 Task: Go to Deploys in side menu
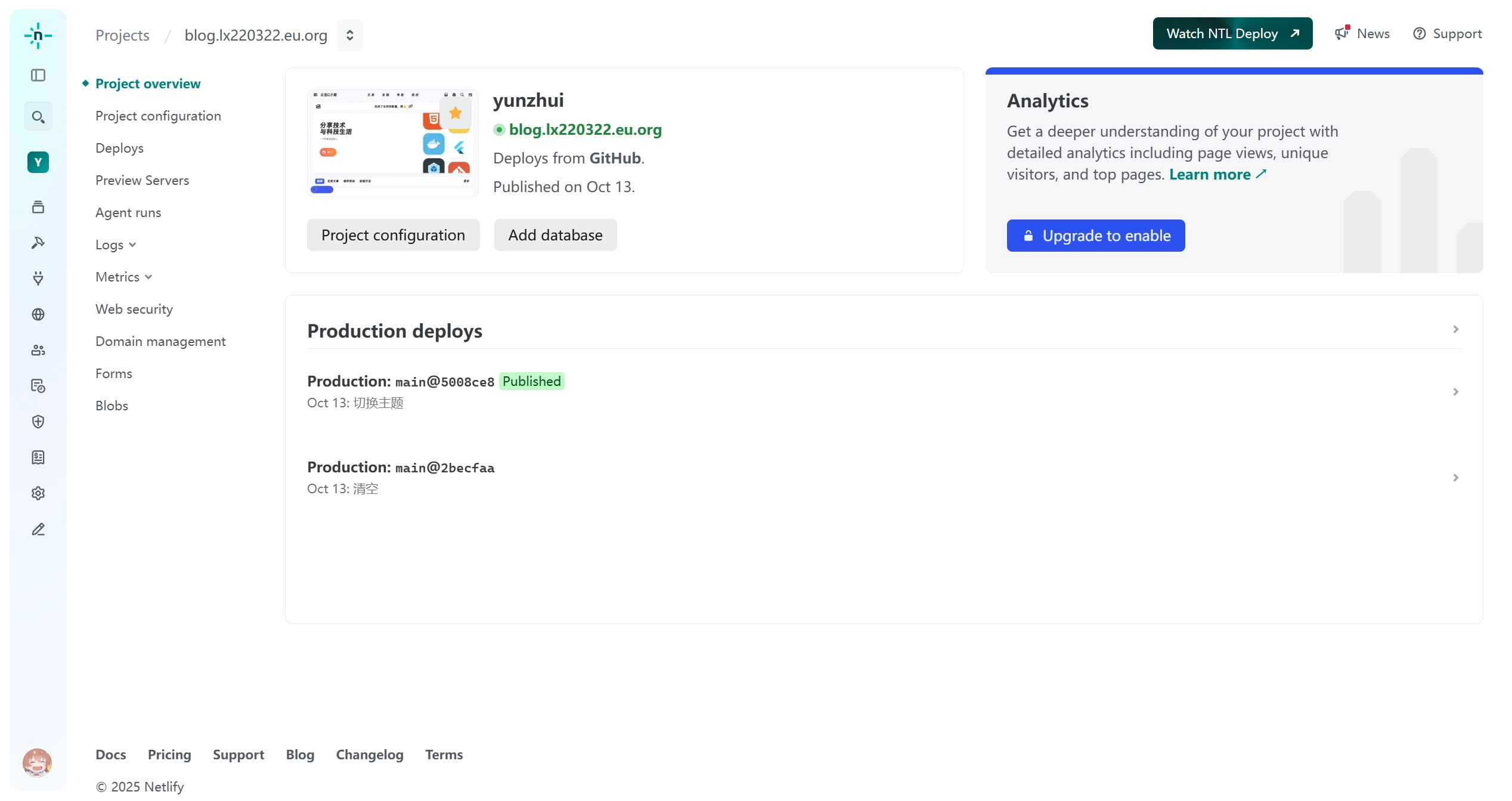[119, 148]
